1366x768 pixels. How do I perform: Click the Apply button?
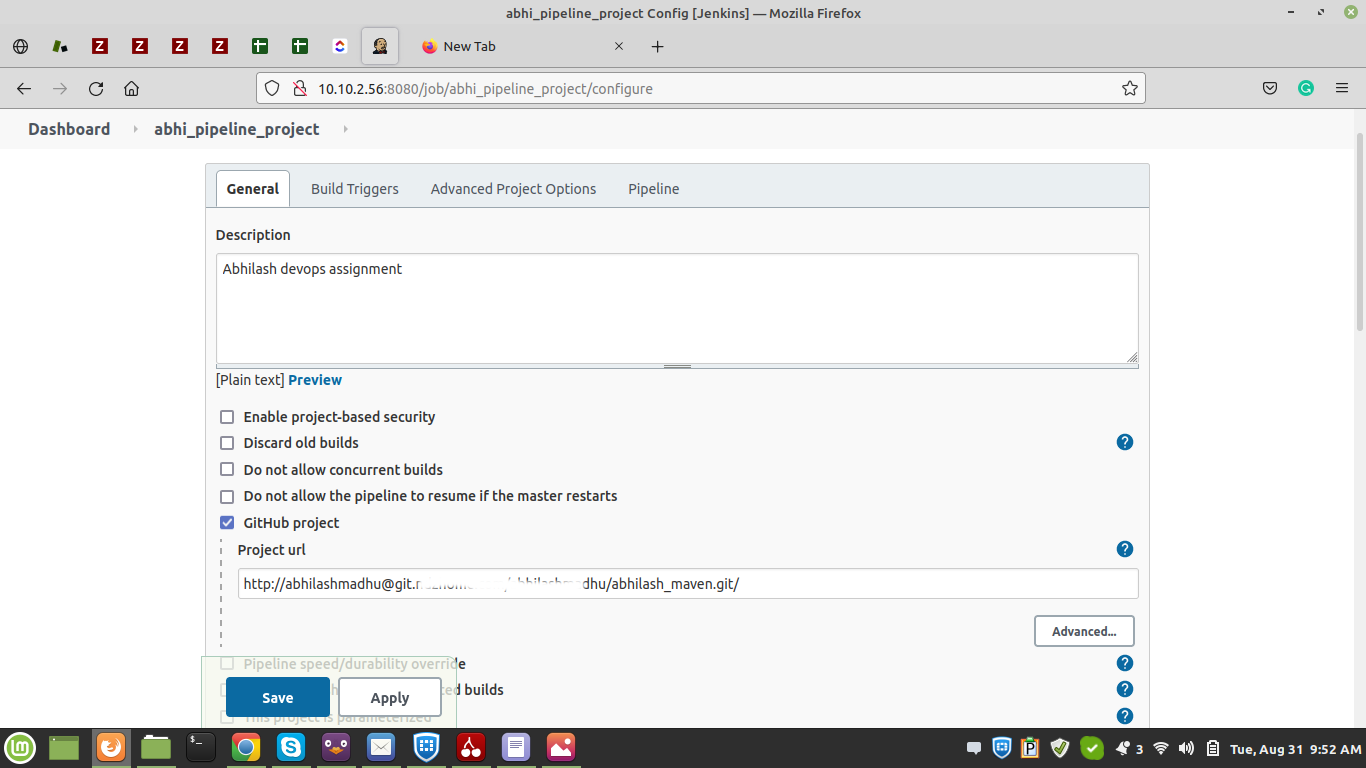(390, 697)
